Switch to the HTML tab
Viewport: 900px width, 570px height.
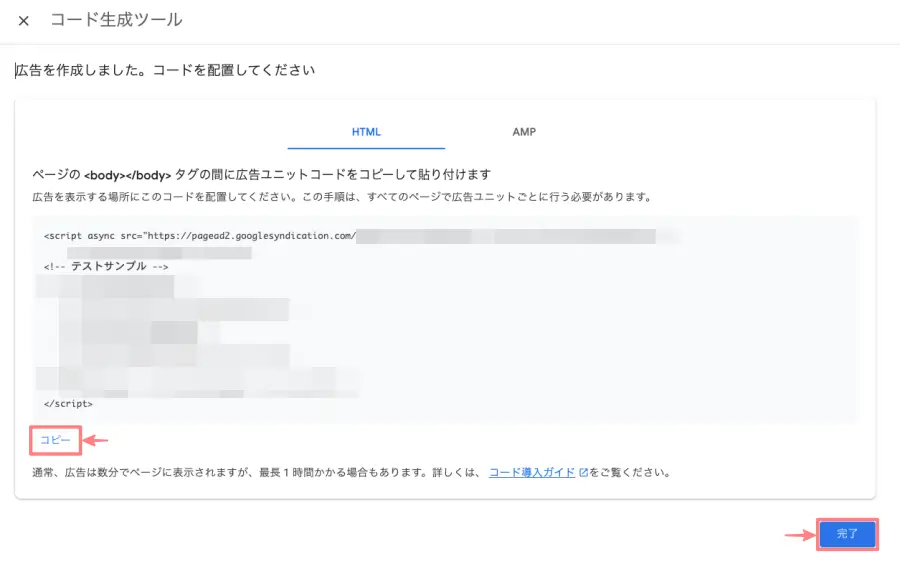pos(366,132)
